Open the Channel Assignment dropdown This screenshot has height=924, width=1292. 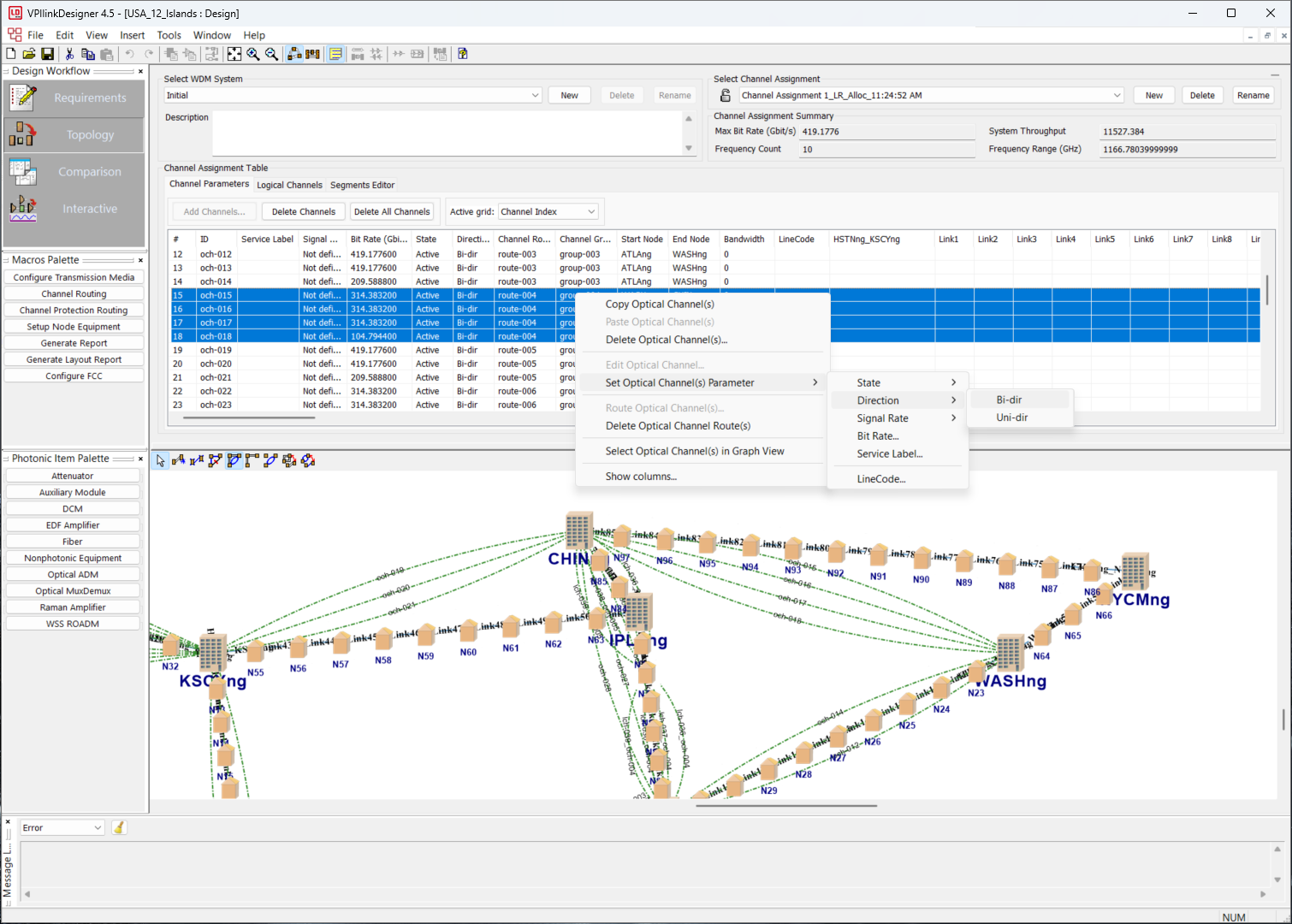click(931, 96)
